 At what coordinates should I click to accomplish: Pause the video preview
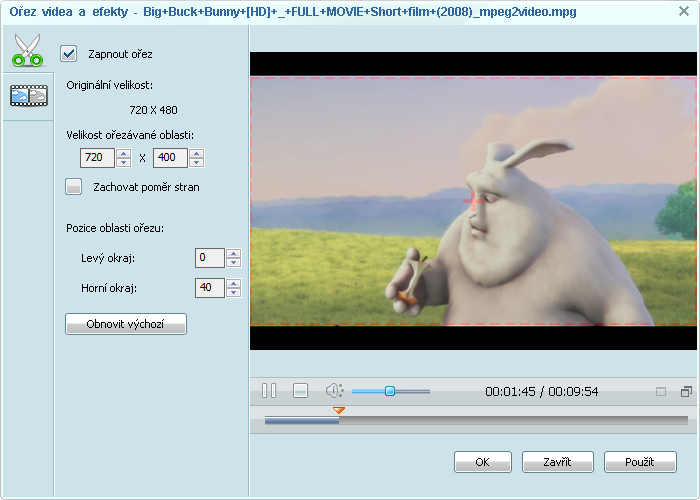(x=269, y=391)
